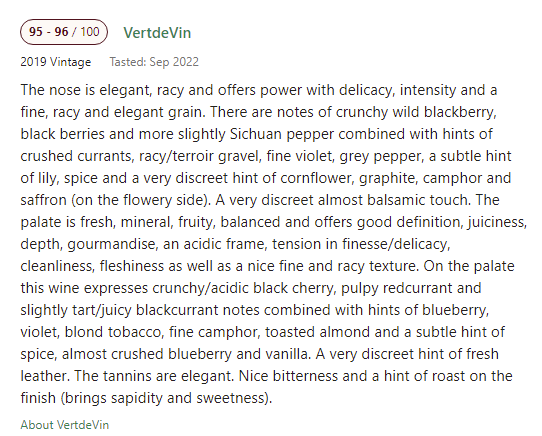The image size is (542, 436).
Task: Click the words 'almost balsamic touch' in the review
Action: 394,200
